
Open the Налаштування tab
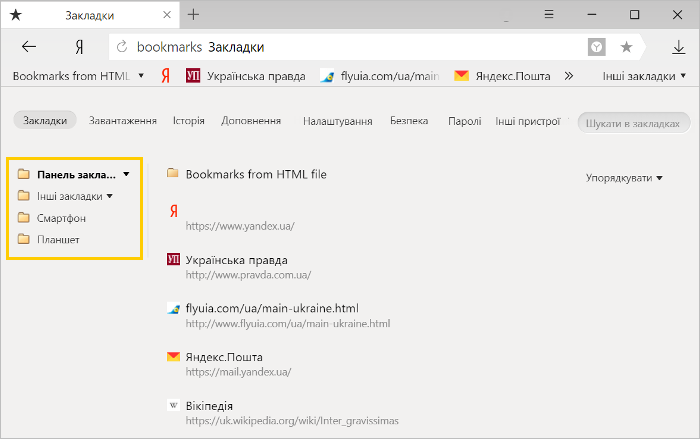click(x=338, y=121)
